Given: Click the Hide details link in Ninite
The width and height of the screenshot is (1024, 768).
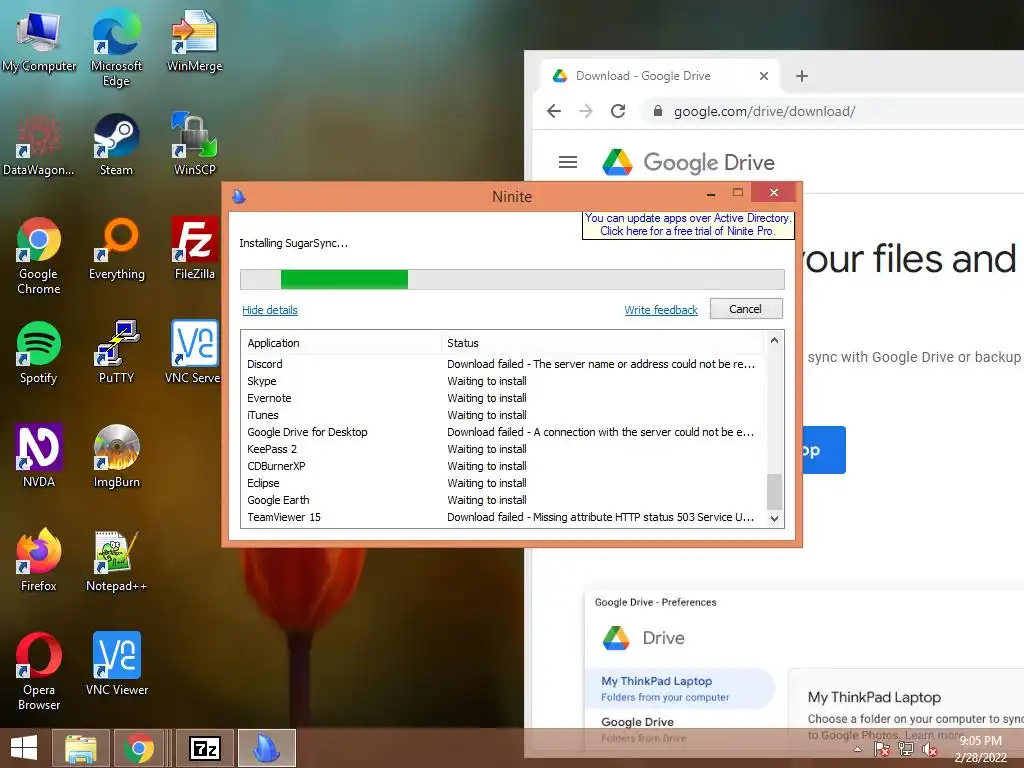Looking at the screenshot, I should click(270, 310).
